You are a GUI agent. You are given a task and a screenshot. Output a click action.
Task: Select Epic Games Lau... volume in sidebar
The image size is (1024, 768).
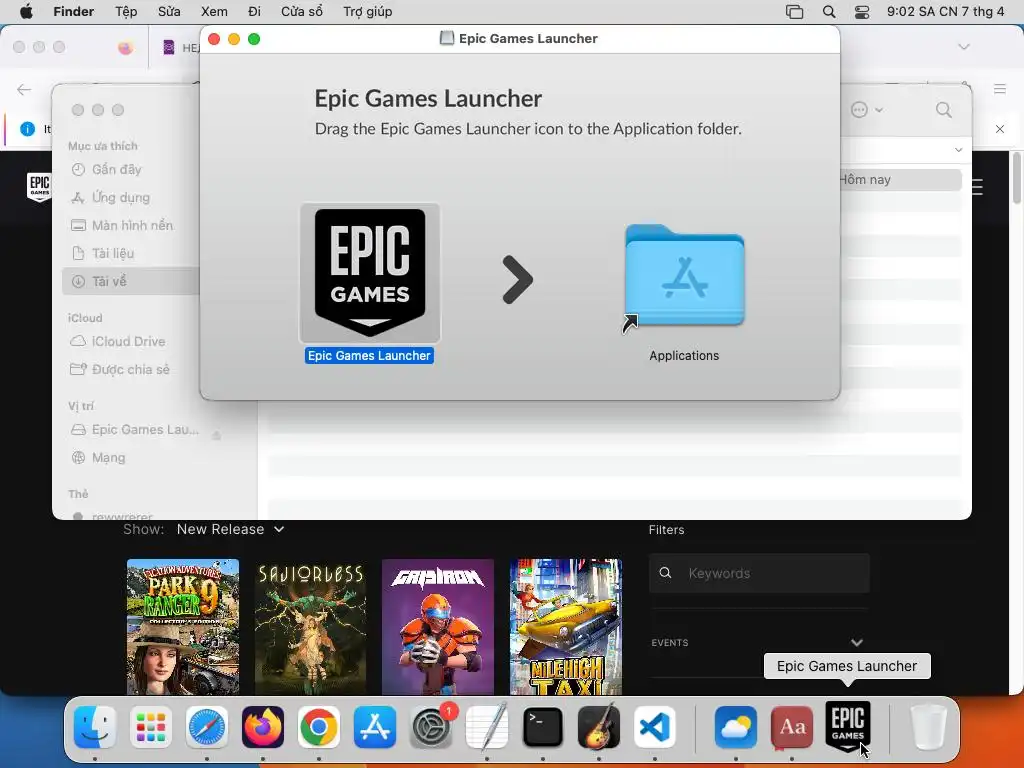tap(135, 430)
